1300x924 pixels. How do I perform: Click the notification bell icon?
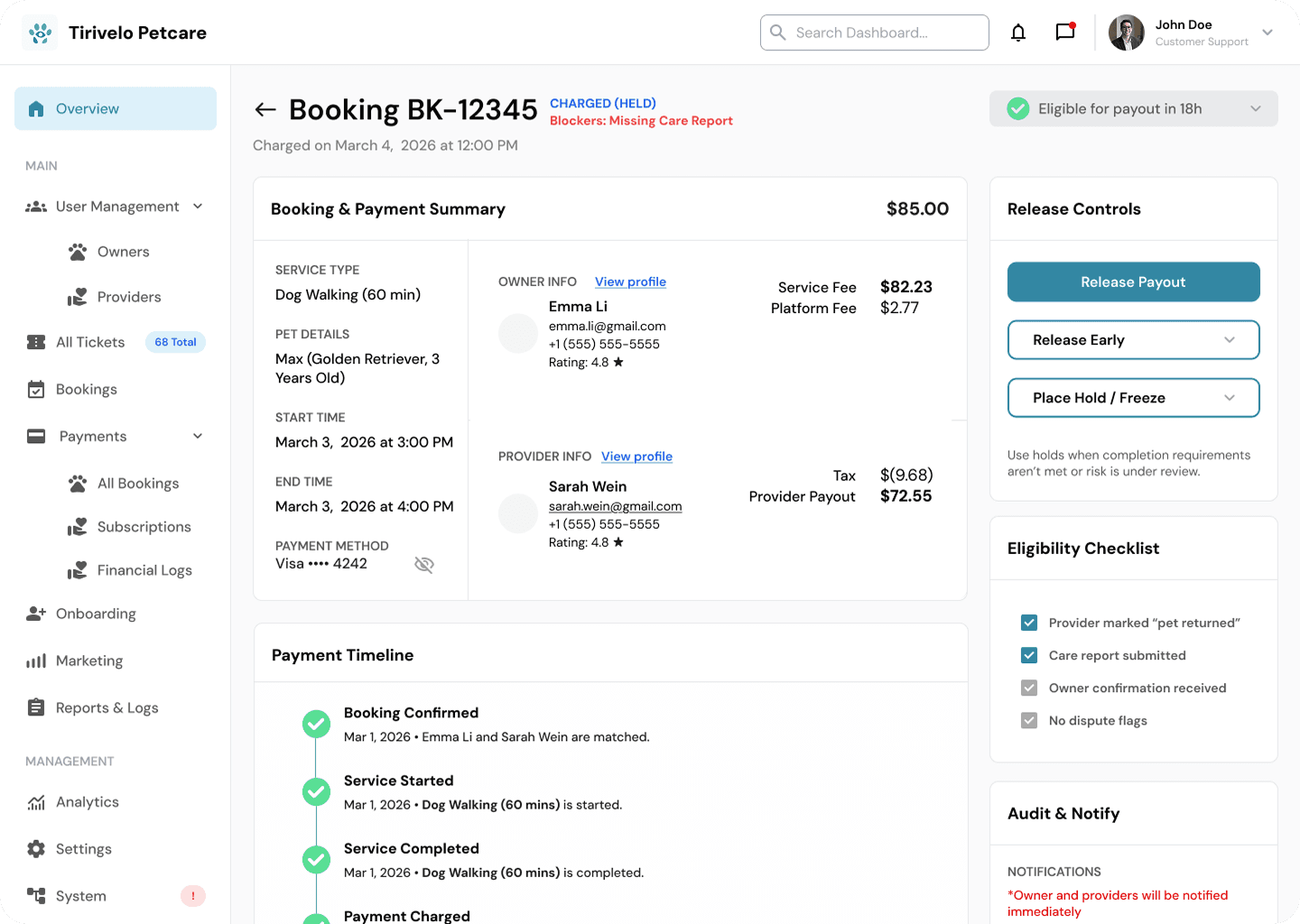tap(1018, 32)
